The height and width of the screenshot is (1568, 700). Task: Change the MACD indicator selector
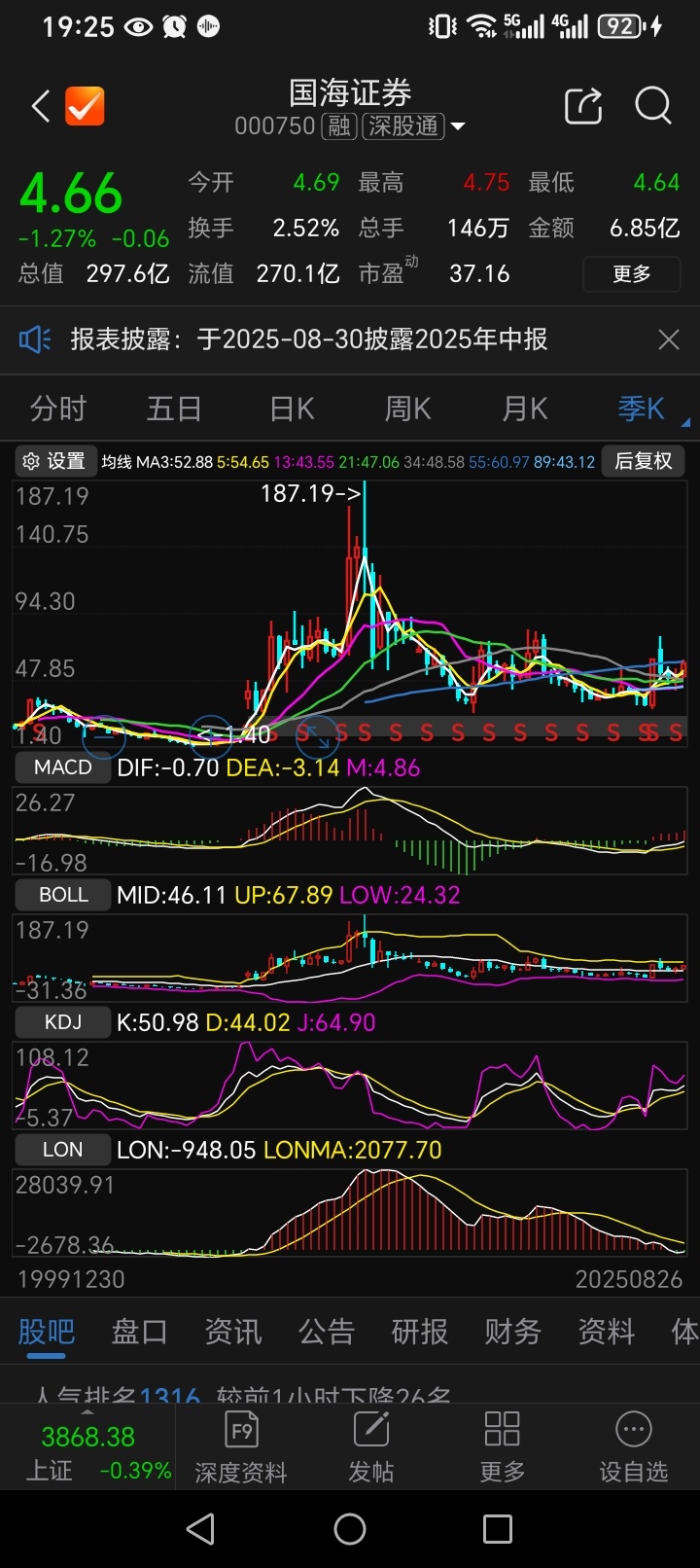point(63,767)
